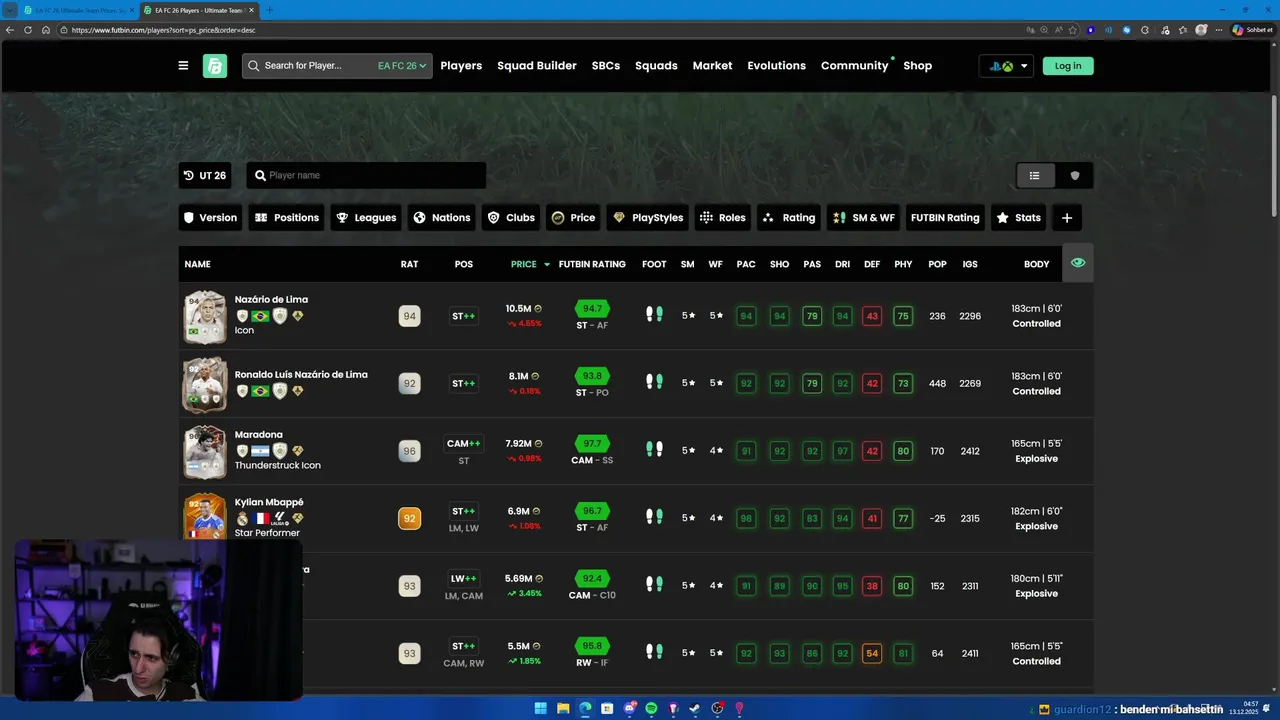
Task: Open the FUTBIN Rating filter
Action: click(945, 217)
